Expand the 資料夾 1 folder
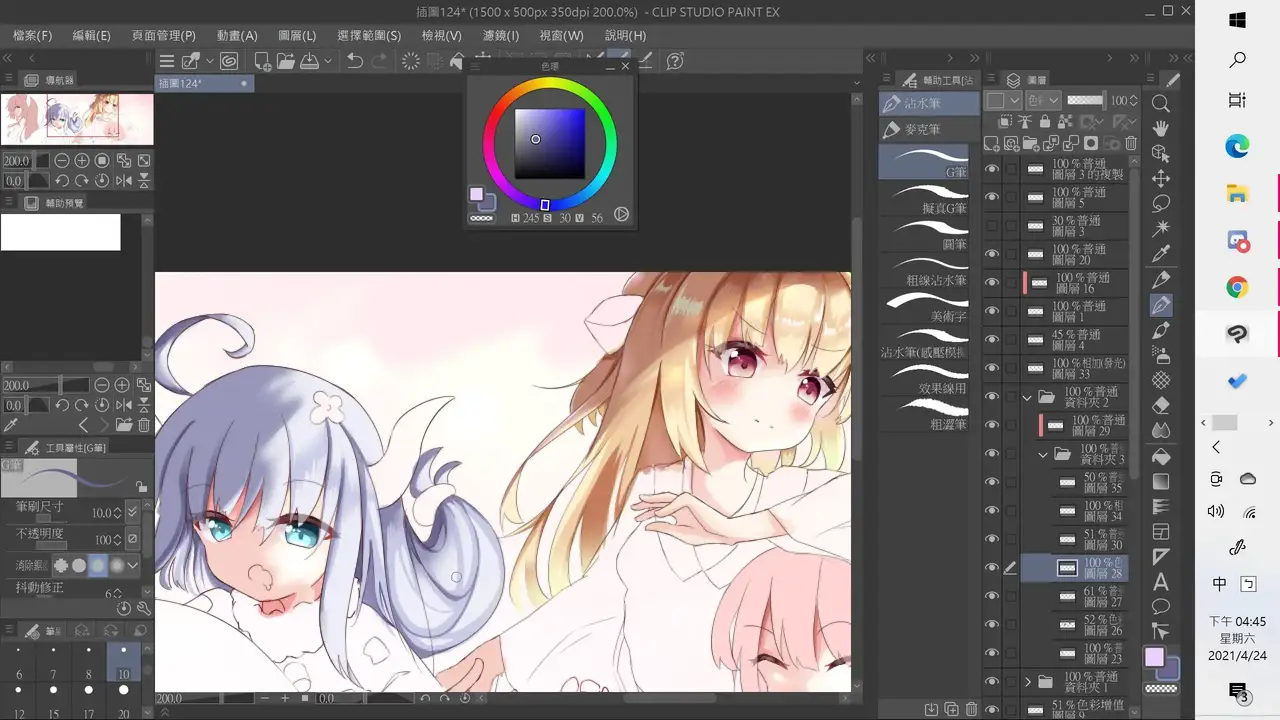Viewport: 1280px width, 720px height. pyautogui.click(x=1027, y=682)
